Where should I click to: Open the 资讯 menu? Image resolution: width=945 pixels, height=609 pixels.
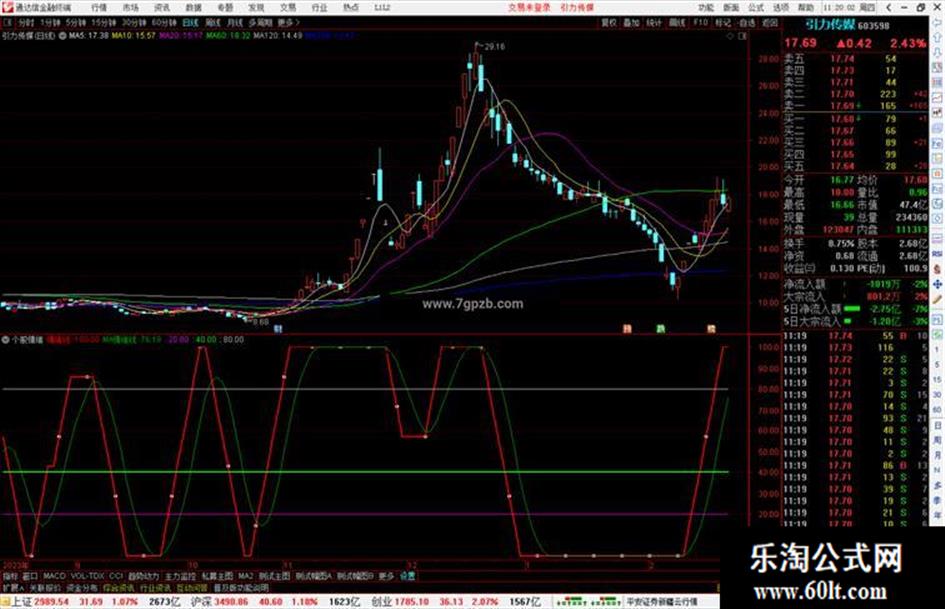coord(162,7)
